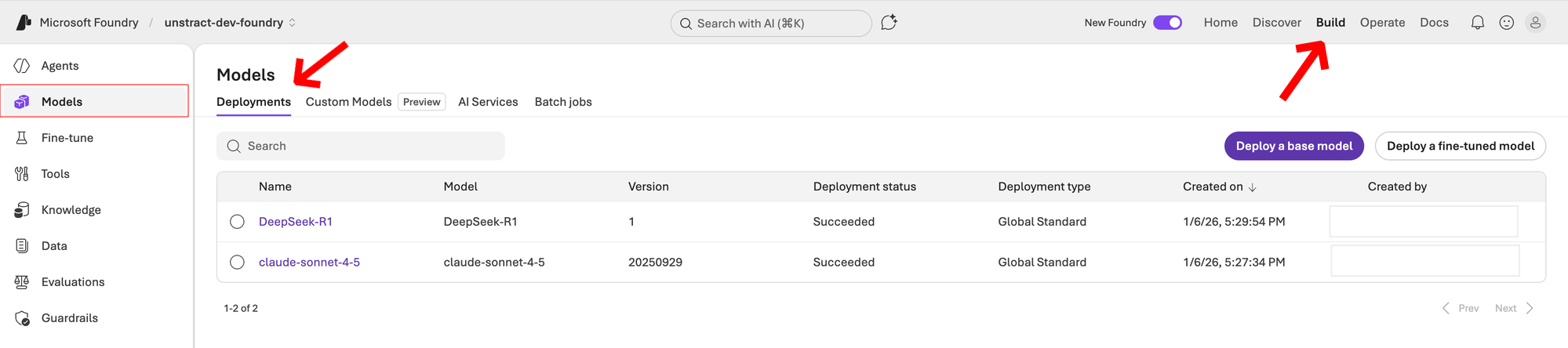Focus the Search with AI field
Screen dimensions: 1568x348
tap(771, 24)
